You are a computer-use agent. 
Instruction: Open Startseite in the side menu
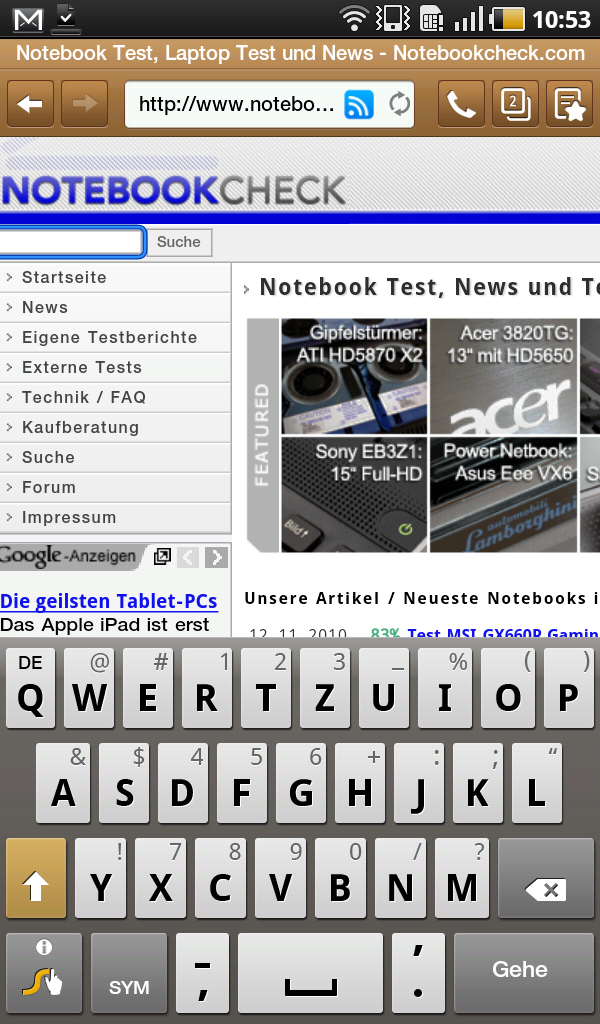click(x=115, y=278)
